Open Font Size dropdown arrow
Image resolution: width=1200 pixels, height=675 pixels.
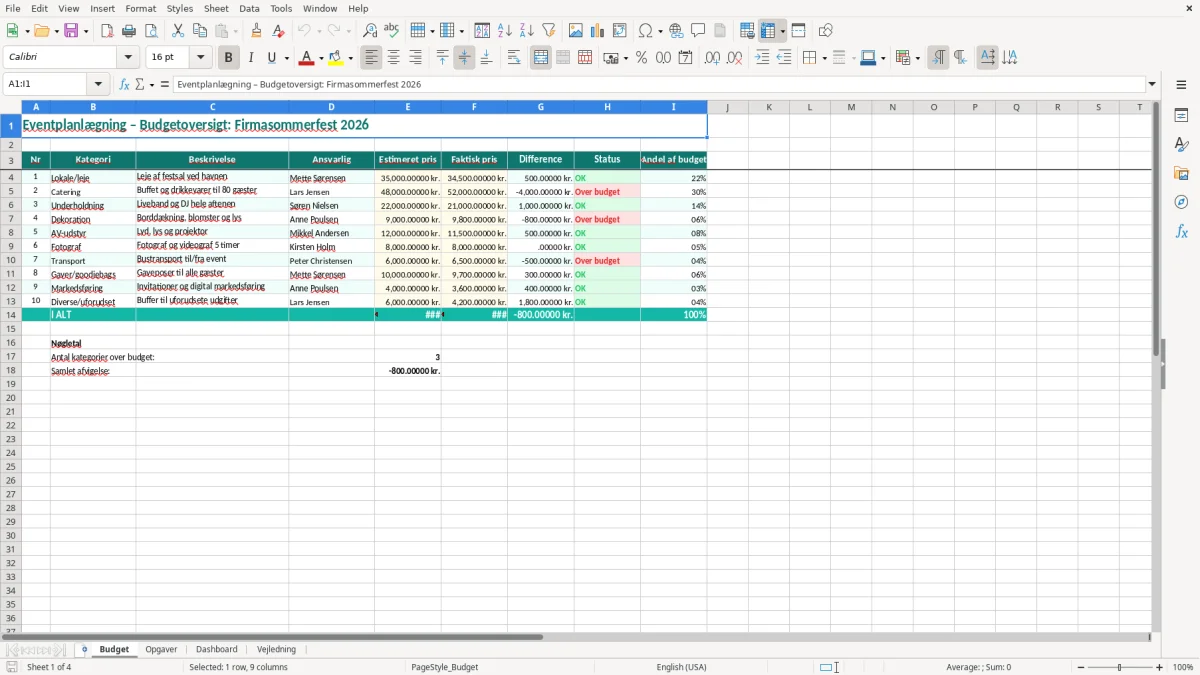(200, 58)
